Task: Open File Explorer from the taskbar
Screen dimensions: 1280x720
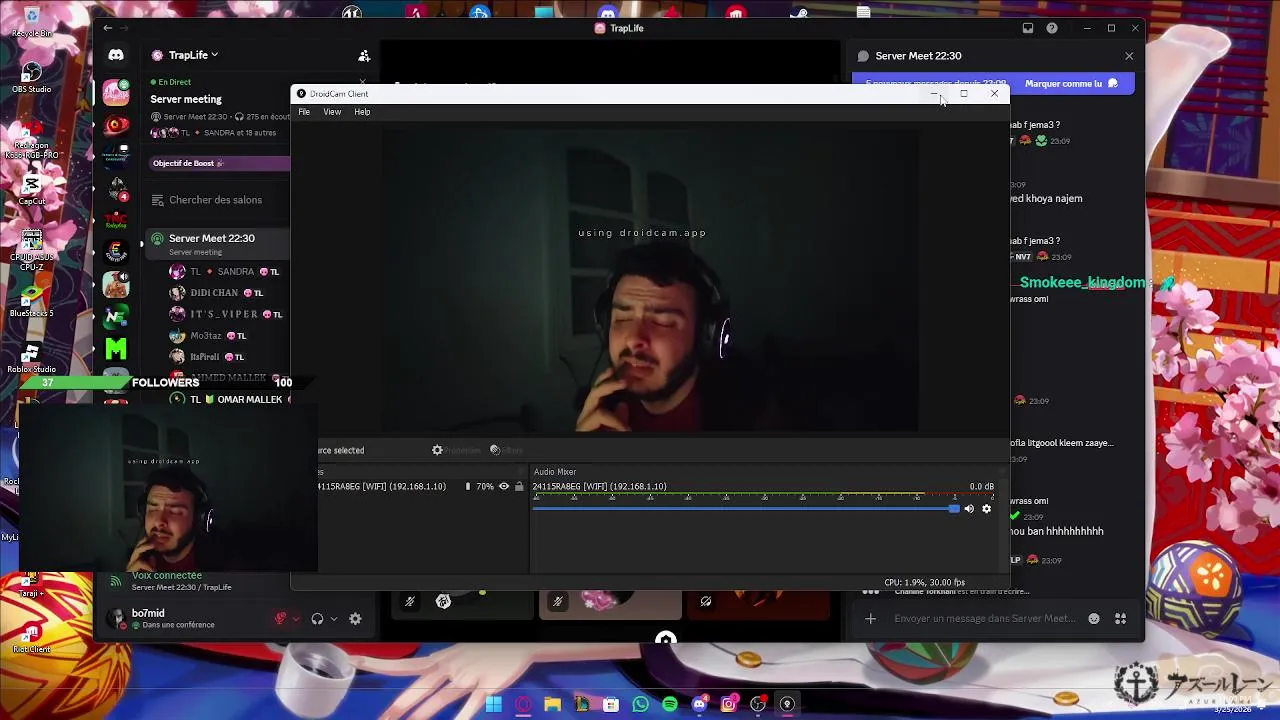Action: pos(552,705)
